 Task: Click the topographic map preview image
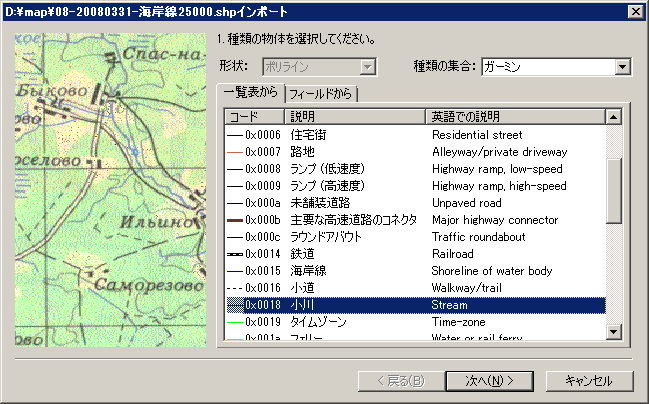coord(111,190)
